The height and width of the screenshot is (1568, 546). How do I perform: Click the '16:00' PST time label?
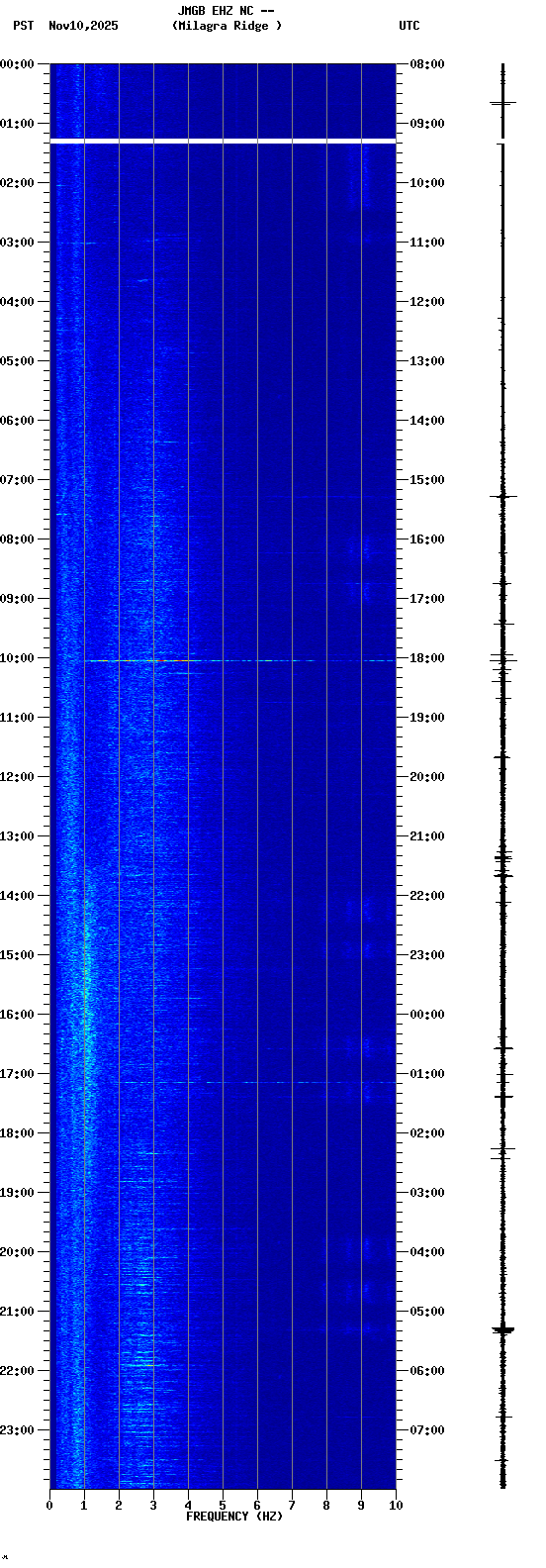pos(18,1015)
